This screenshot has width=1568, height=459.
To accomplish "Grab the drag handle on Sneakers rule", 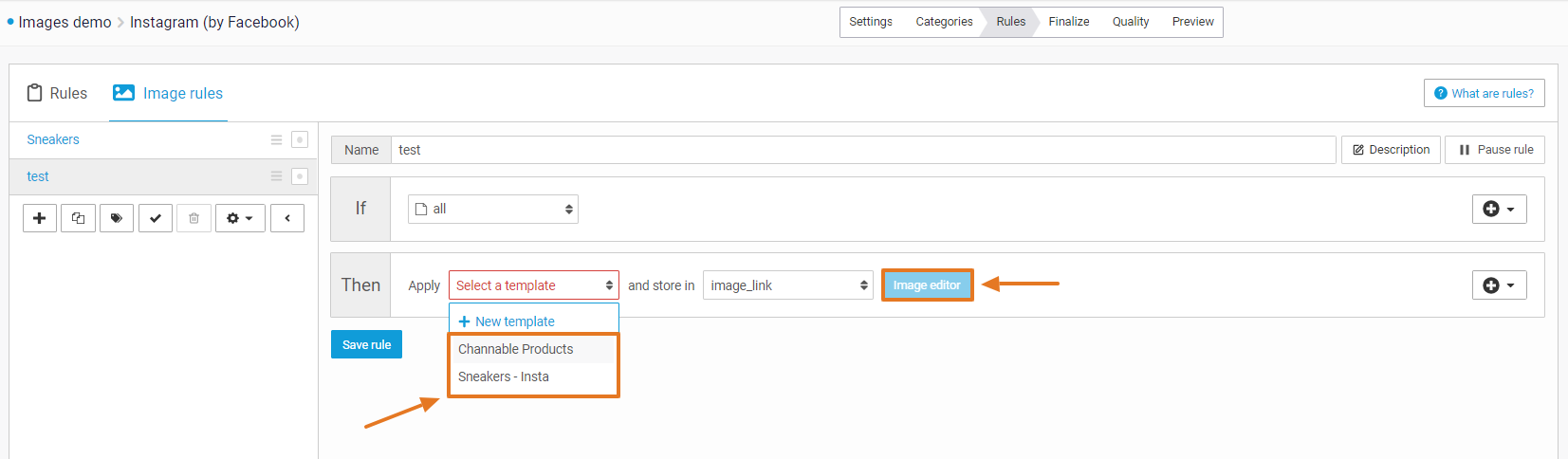I will tap(276, 139).
